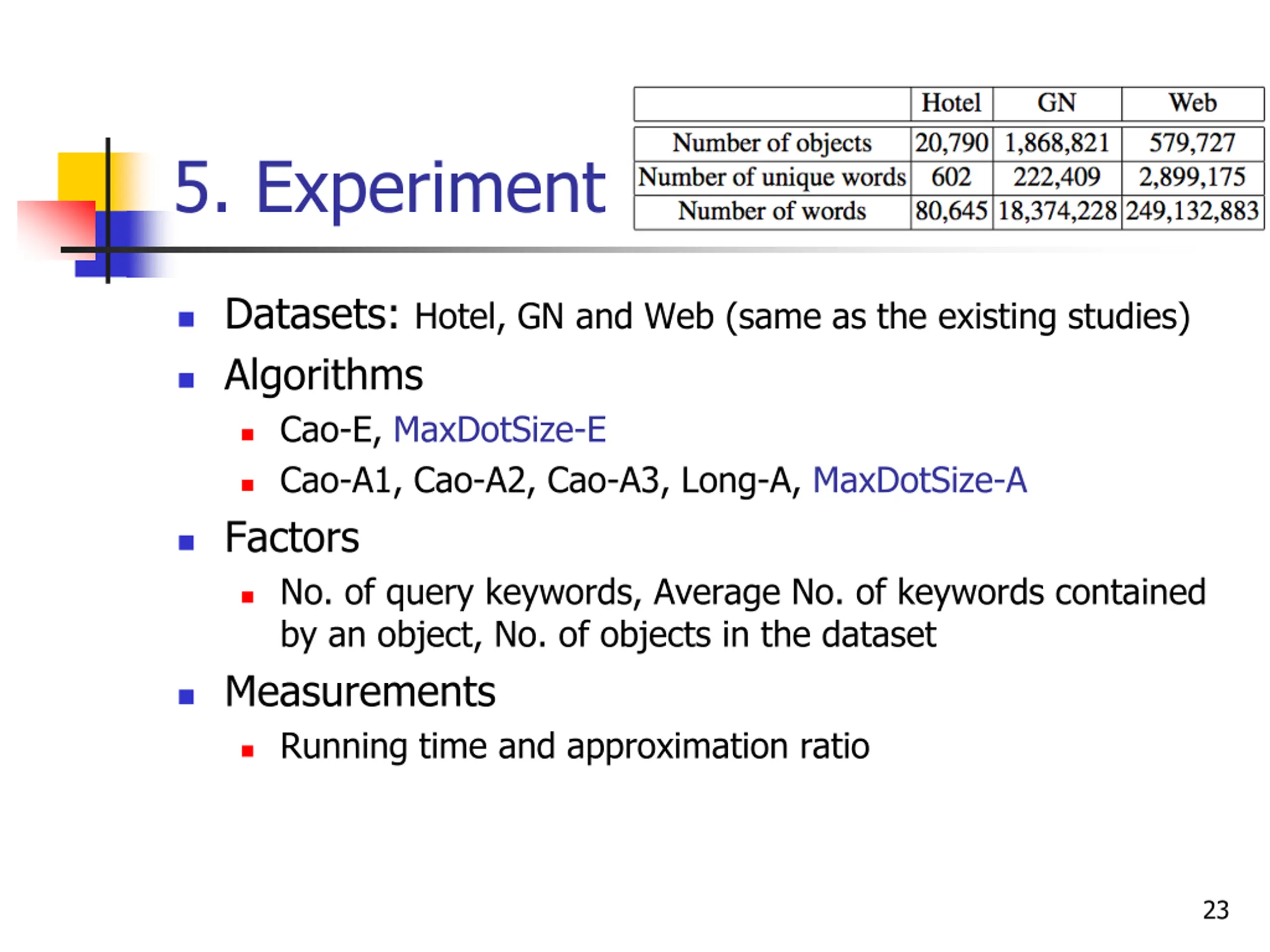Click the table cell "602"
The height and width of the screenshot is (952, 1270).
tap(952, 178)
